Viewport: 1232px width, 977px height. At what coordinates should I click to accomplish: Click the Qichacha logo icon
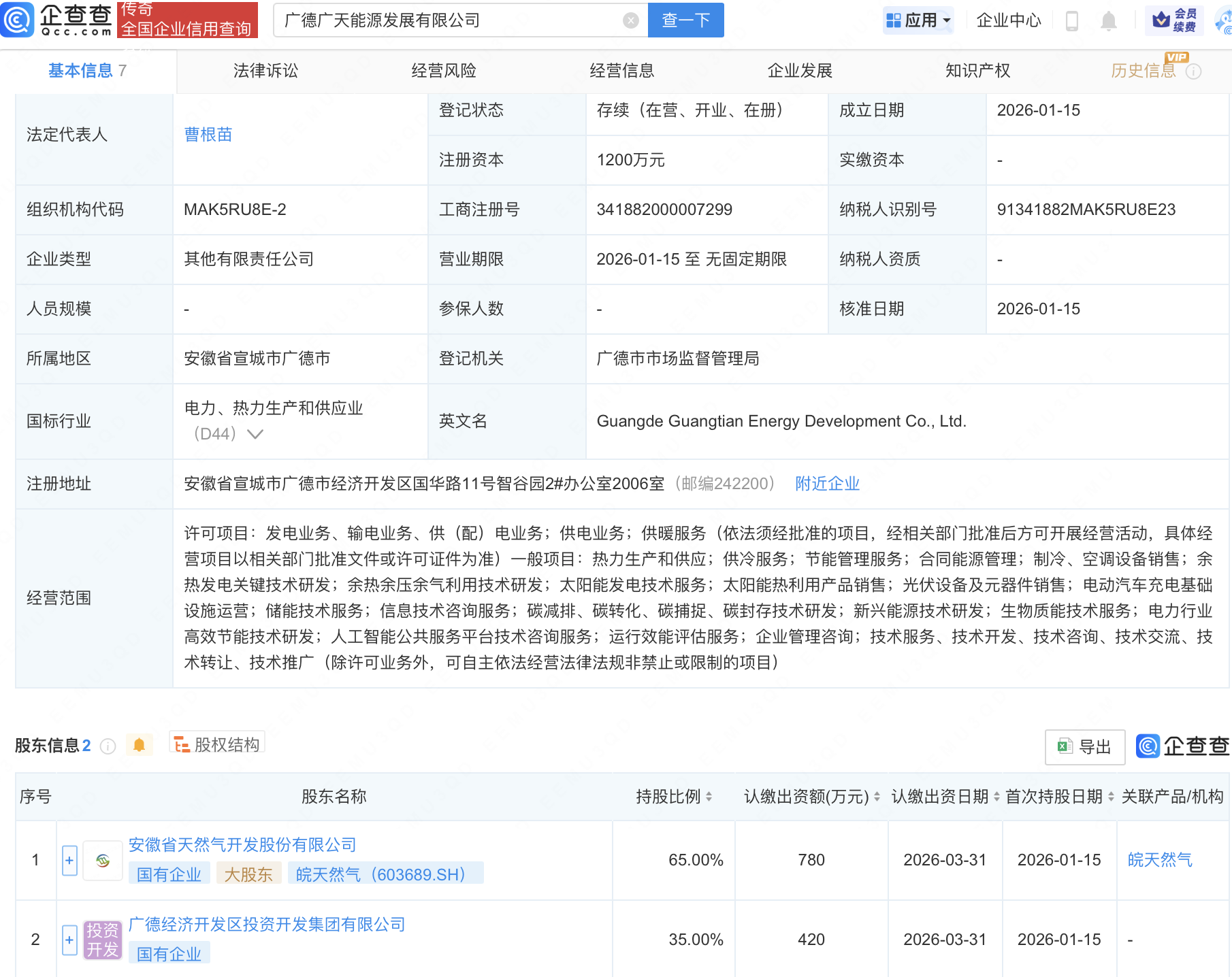point(18,20)
